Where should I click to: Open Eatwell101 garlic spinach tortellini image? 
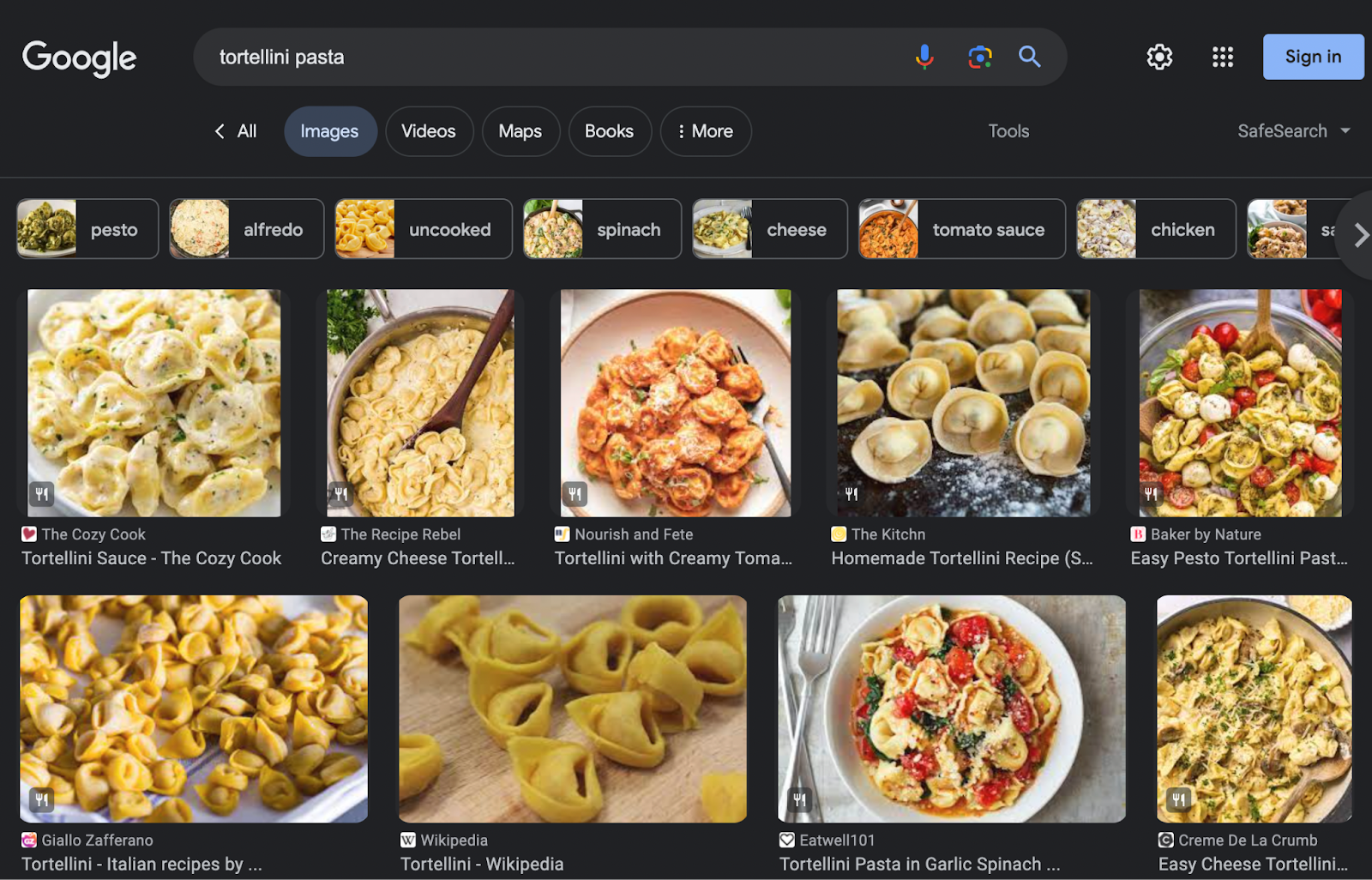click(952, 709)
